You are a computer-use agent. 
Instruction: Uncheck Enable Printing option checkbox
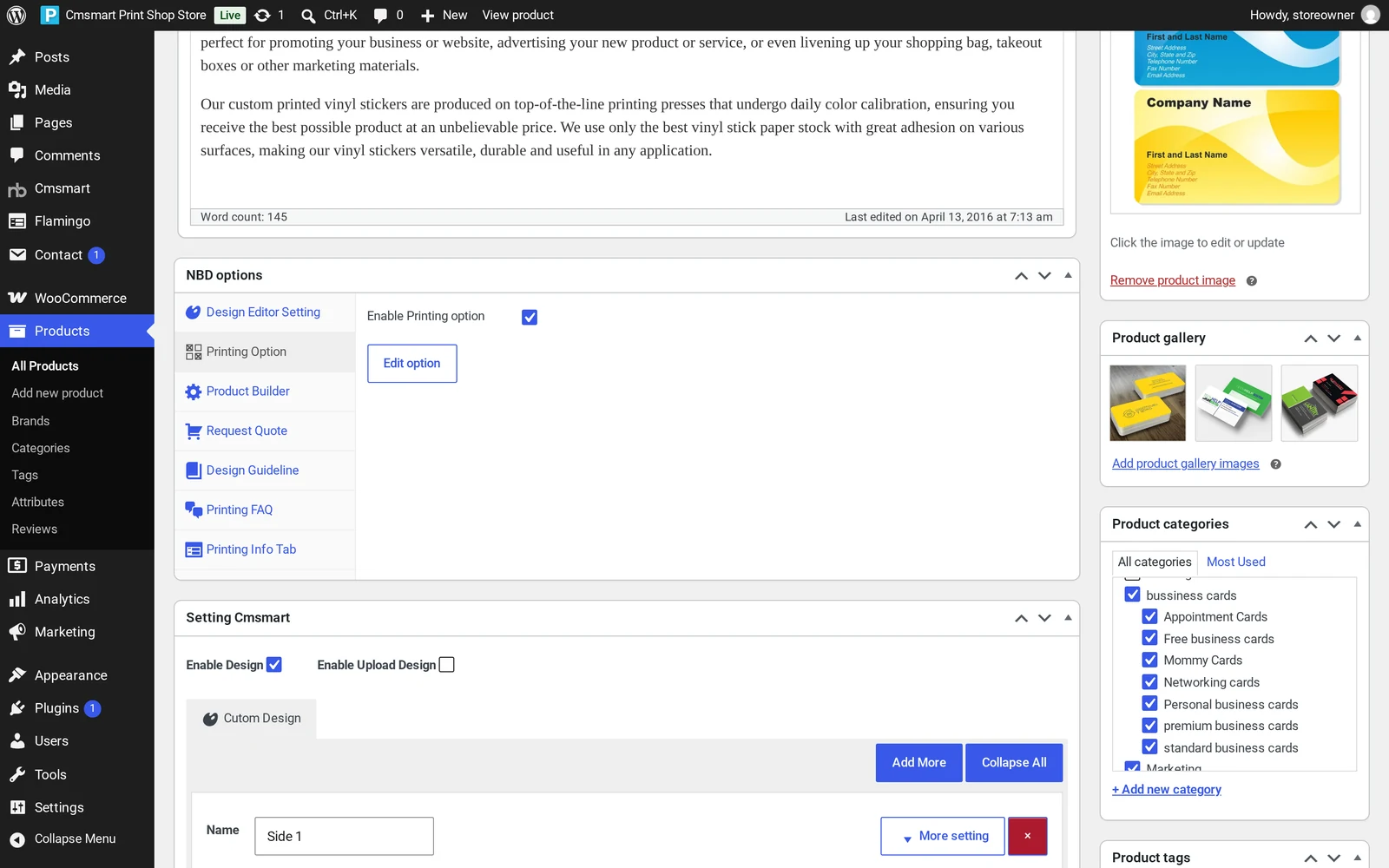pos(530,318)
